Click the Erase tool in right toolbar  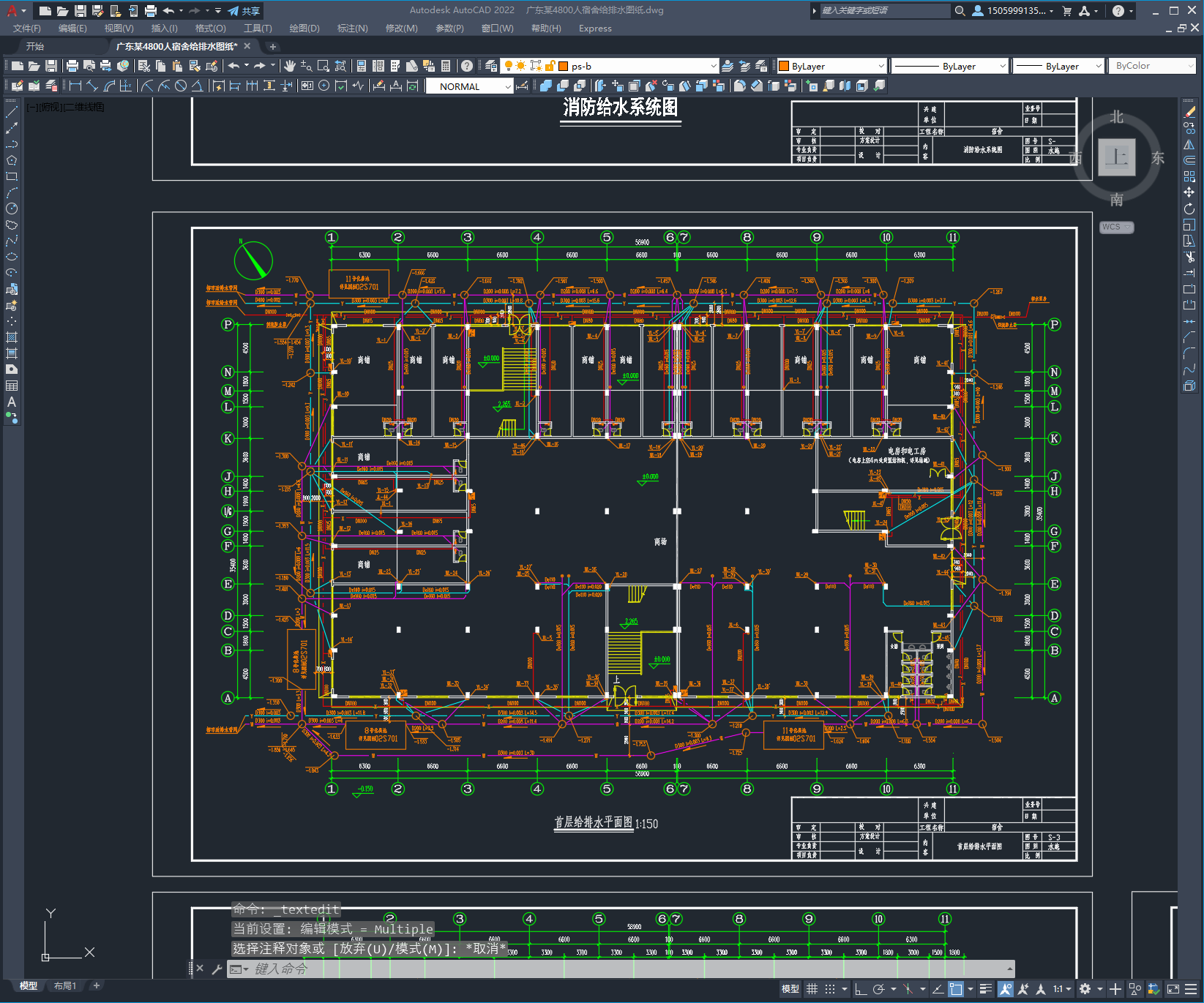coord(1189,113)
